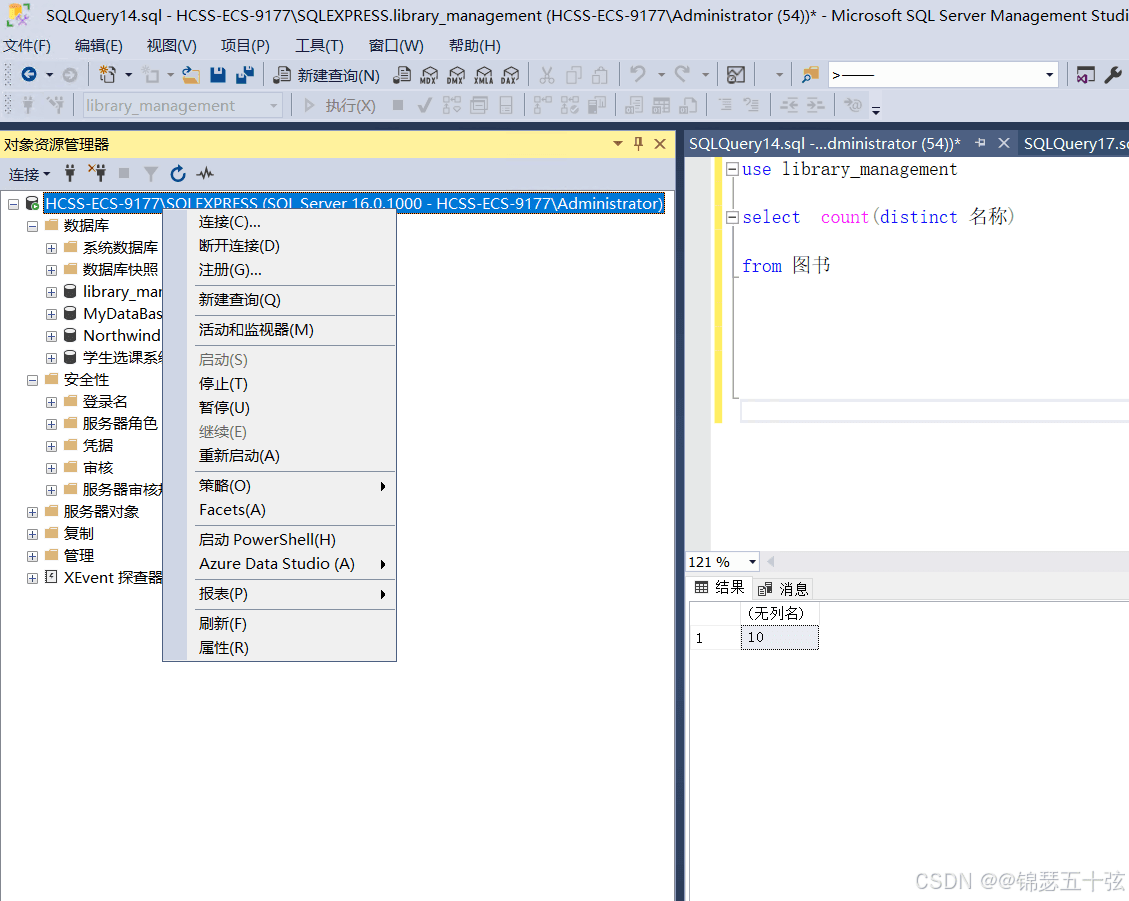Click the Parse checkmark icon
Image resolution: width=1129 pixels, height=901 pixels.
[425, 106]
